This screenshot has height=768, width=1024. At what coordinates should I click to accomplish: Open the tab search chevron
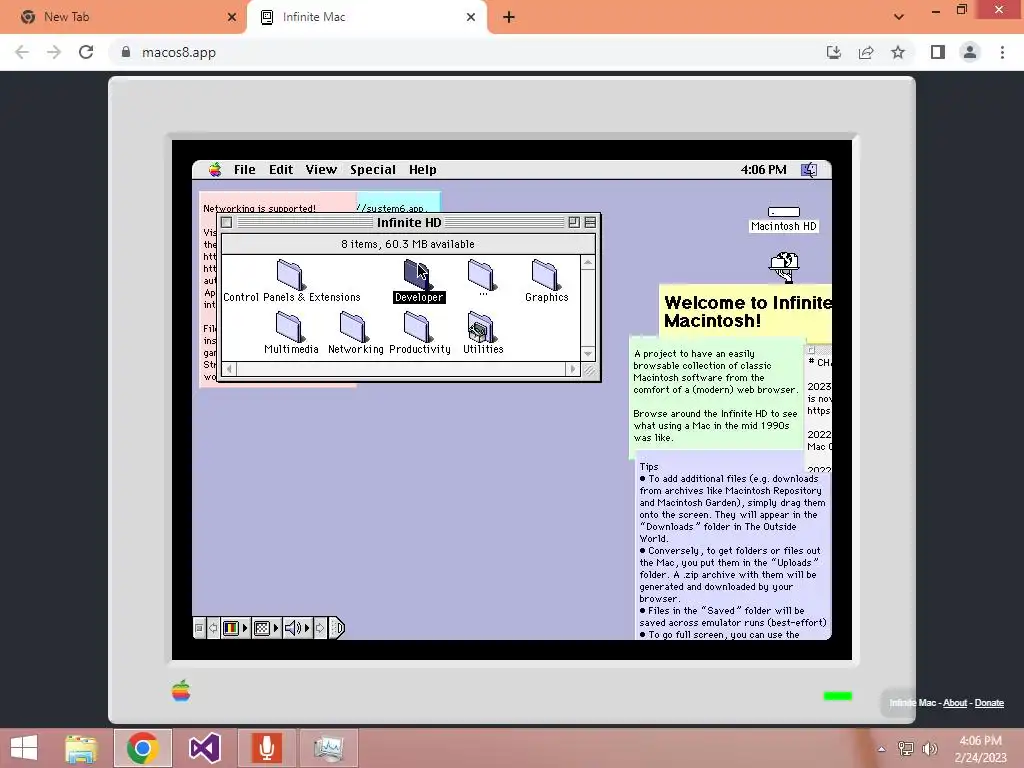pos(899,17)
